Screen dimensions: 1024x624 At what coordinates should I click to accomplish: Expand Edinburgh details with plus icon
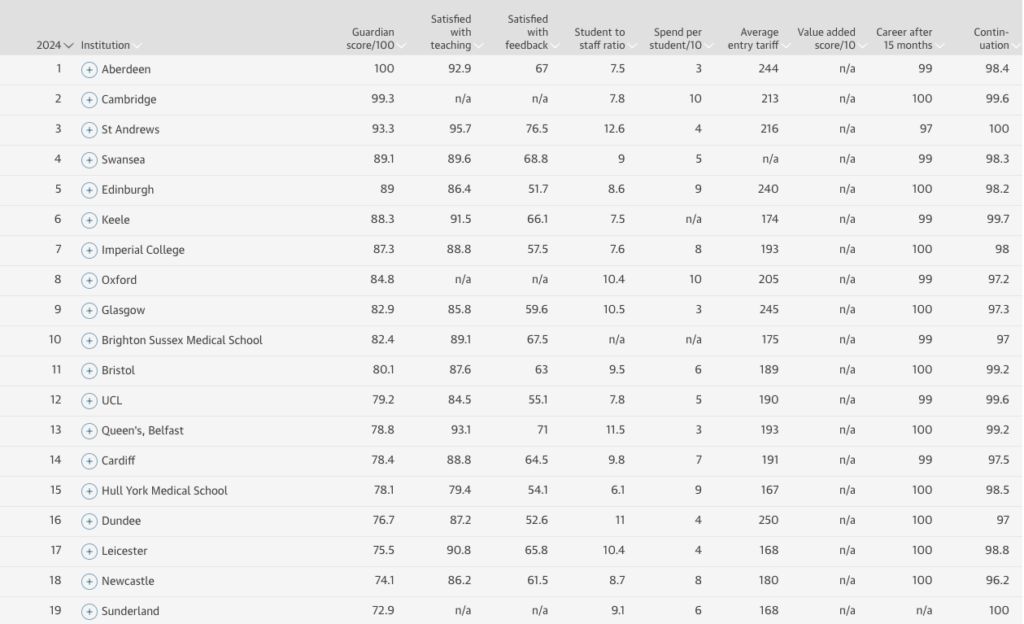89,190
